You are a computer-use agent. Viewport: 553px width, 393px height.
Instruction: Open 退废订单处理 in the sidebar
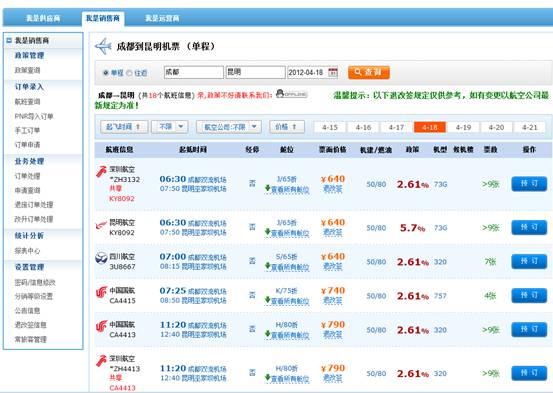[x=34, y=205]
